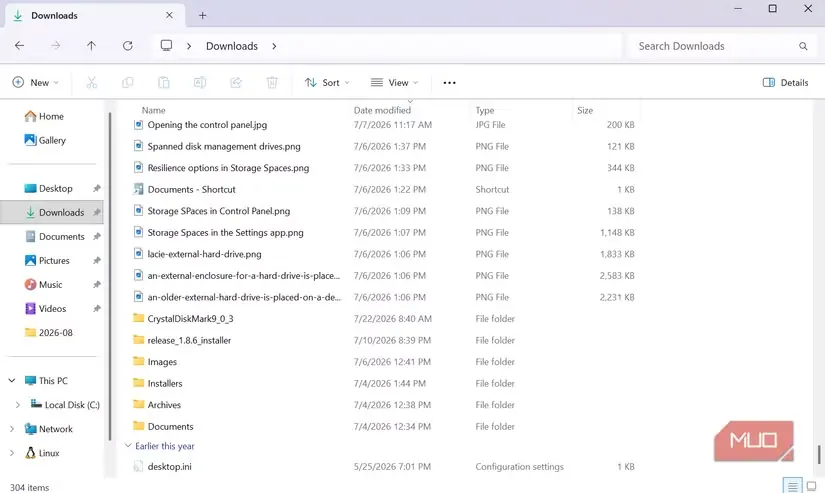Viewport: 825px width, 493px height.
Task: Sort by the Name column header
Action: [153, 110]
